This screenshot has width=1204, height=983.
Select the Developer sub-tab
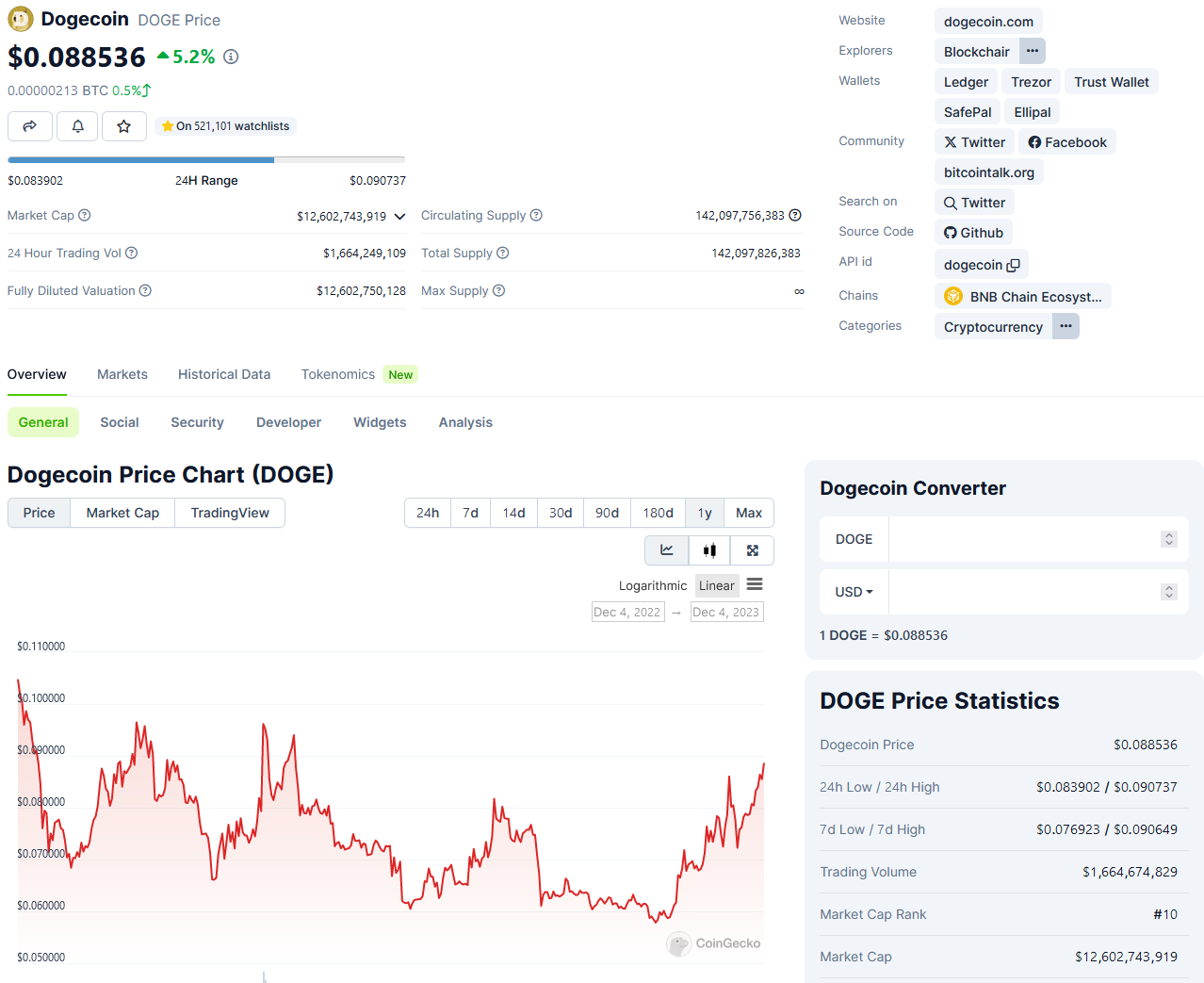289,422
